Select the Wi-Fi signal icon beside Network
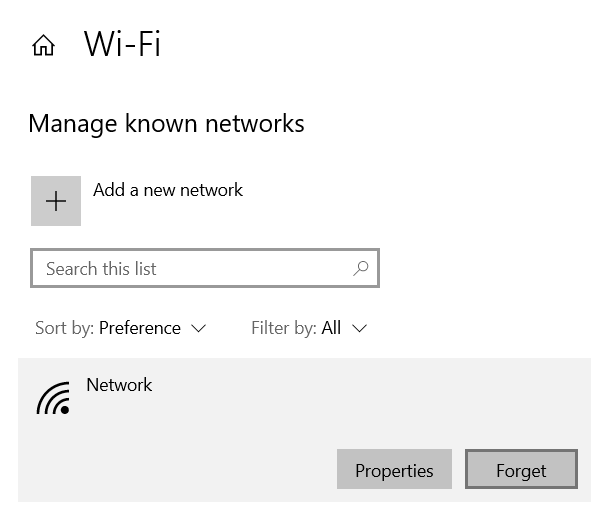This screenshot has height=516, width=605. pos(53,398)
